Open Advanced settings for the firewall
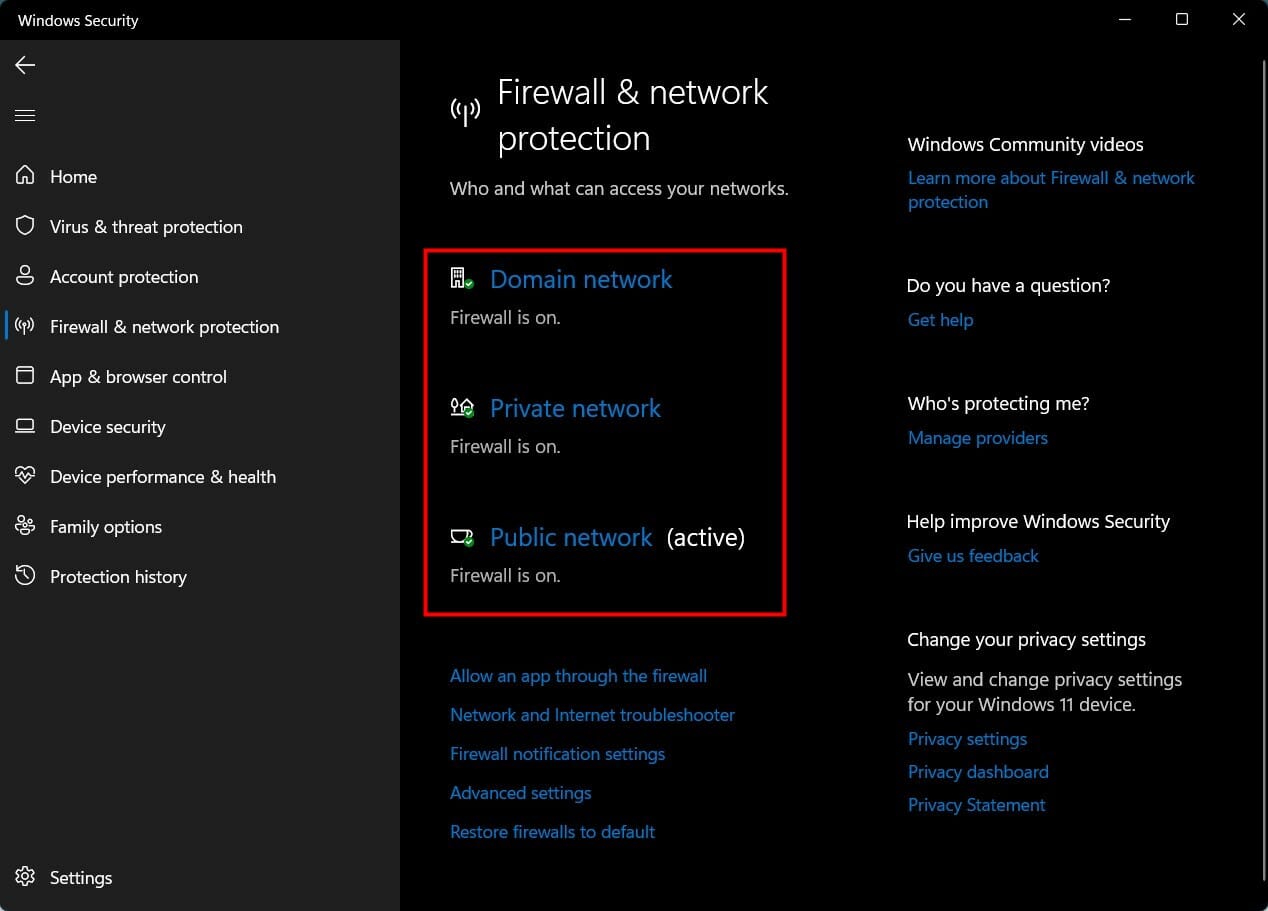The width and height of the screenshot is (1268, 911). click(x=520, y=792)
